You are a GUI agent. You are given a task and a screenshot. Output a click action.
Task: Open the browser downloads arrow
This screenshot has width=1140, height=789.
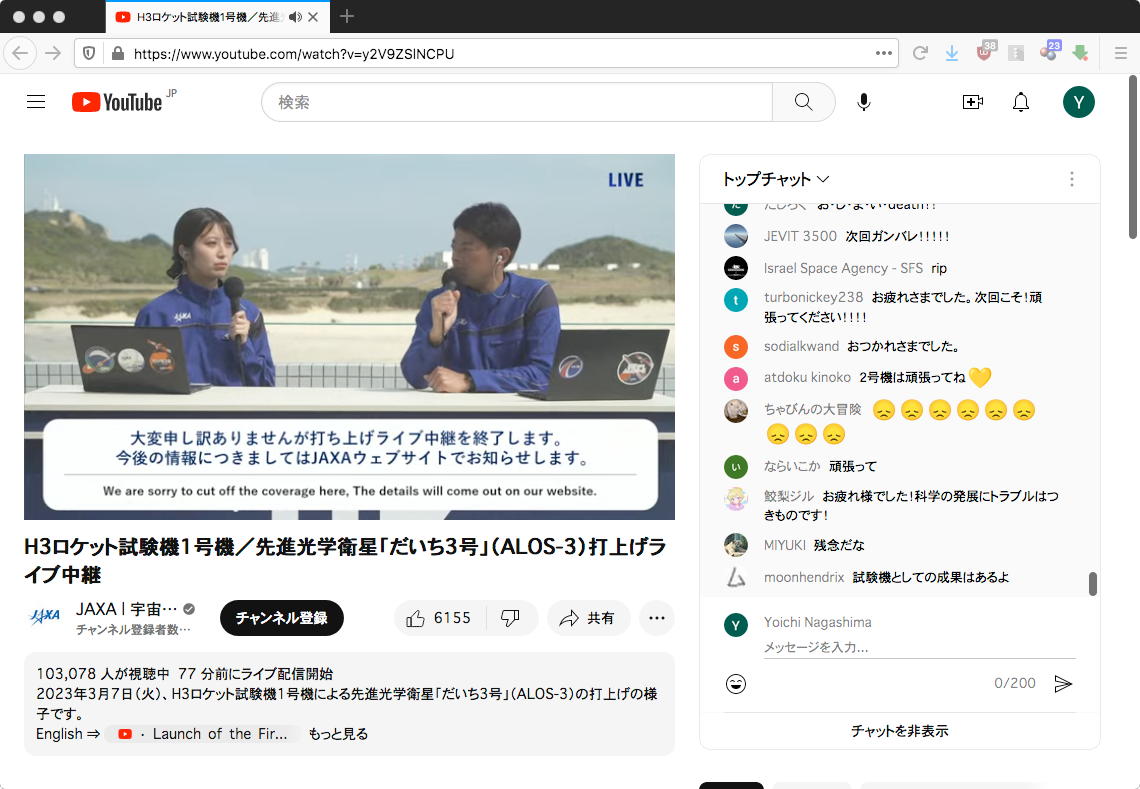pos(952,53)
